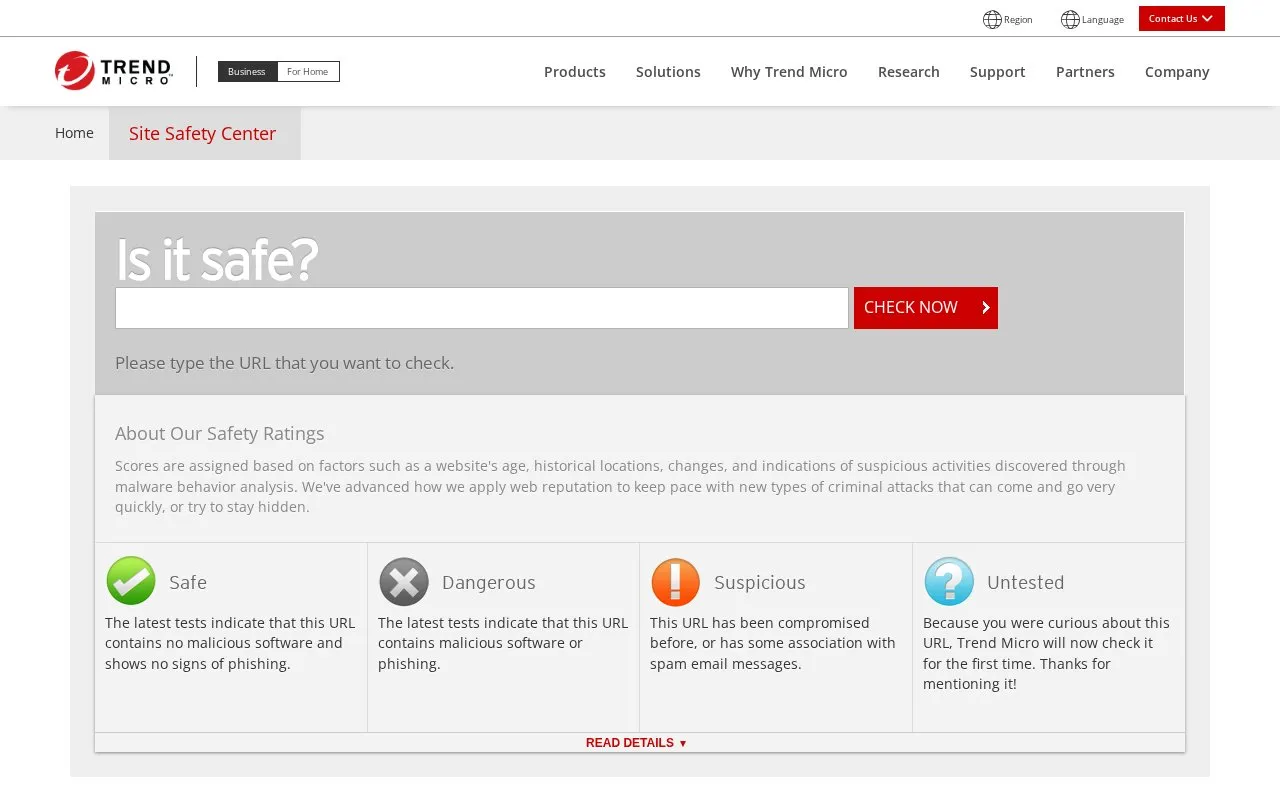Click 'About Our Safety Ratings' heading
The width and height of the screenshot is (1280, 800).
point(220,433)
